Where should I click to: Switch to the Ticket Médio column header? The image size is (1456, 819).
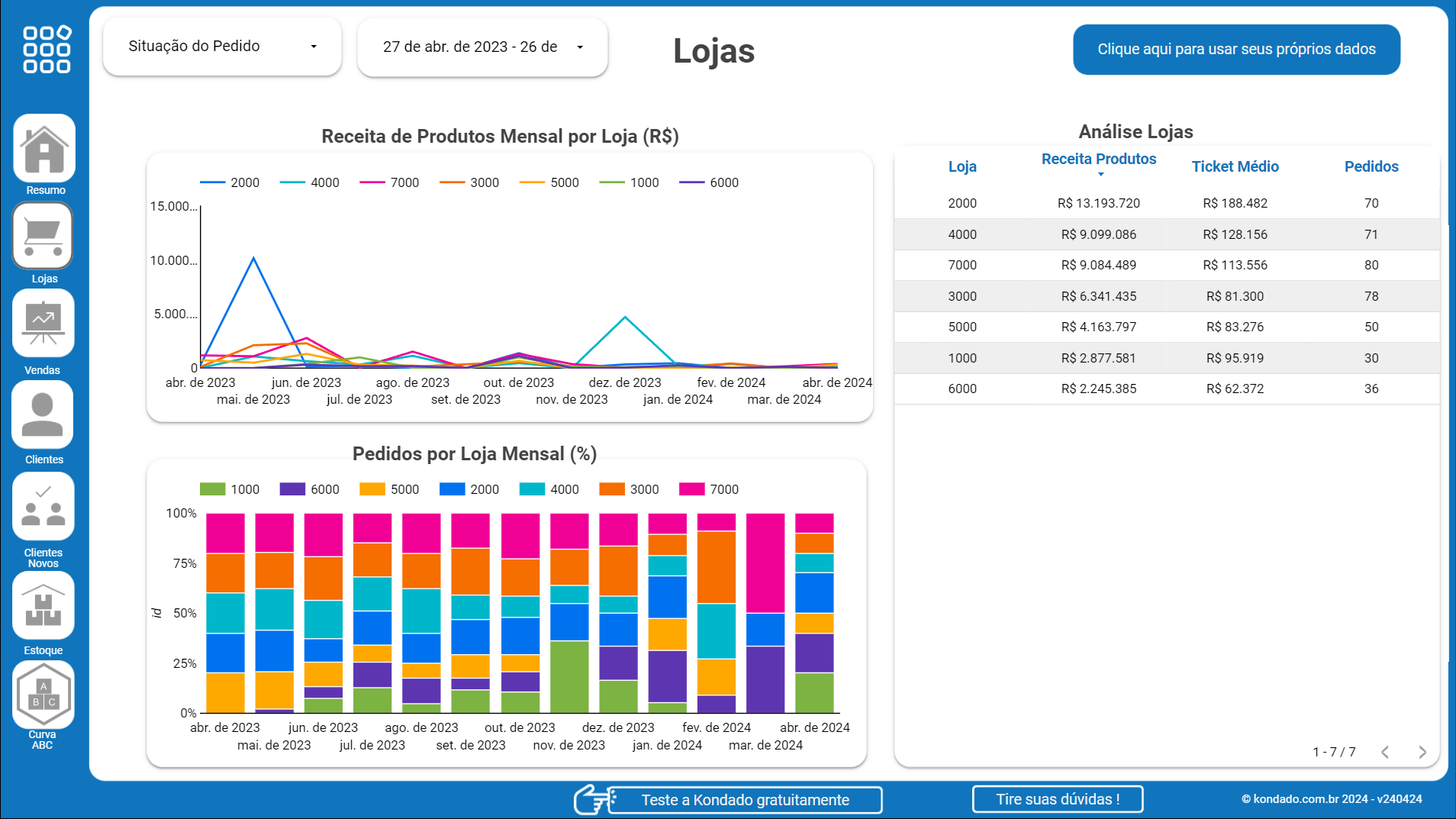(x=1235, y=166)
